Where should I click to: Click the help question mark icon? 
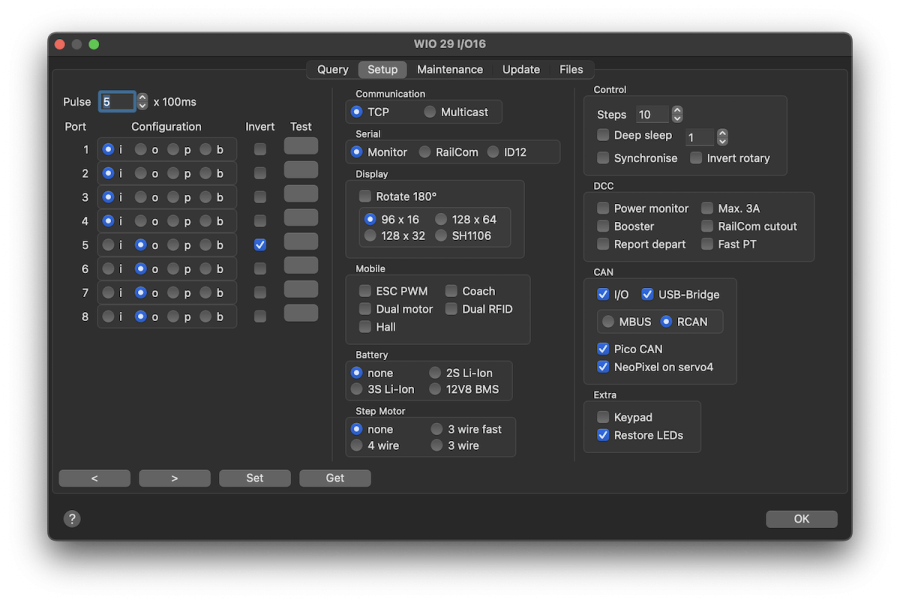tap(72, 518)
